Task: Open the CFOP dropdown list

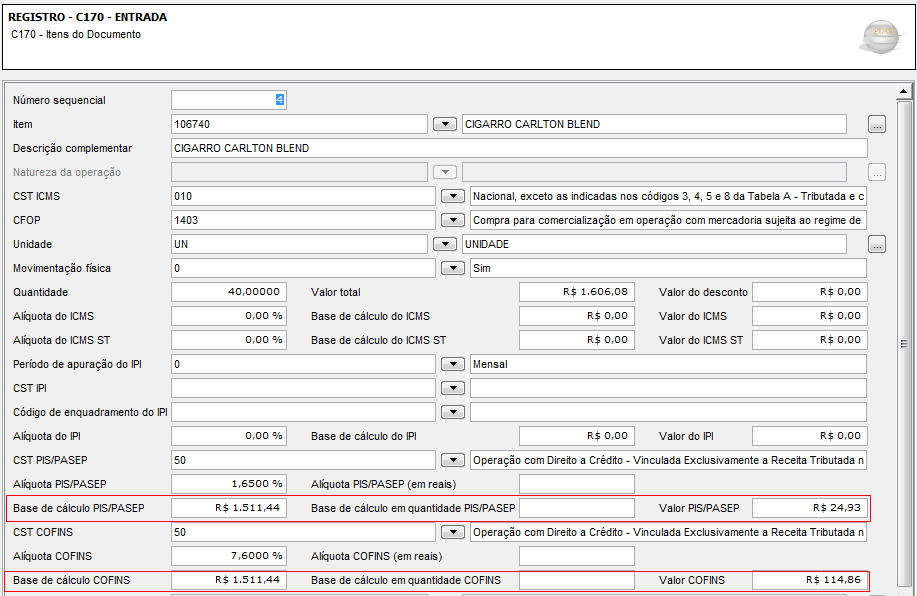Action: (x=453, y=220)
